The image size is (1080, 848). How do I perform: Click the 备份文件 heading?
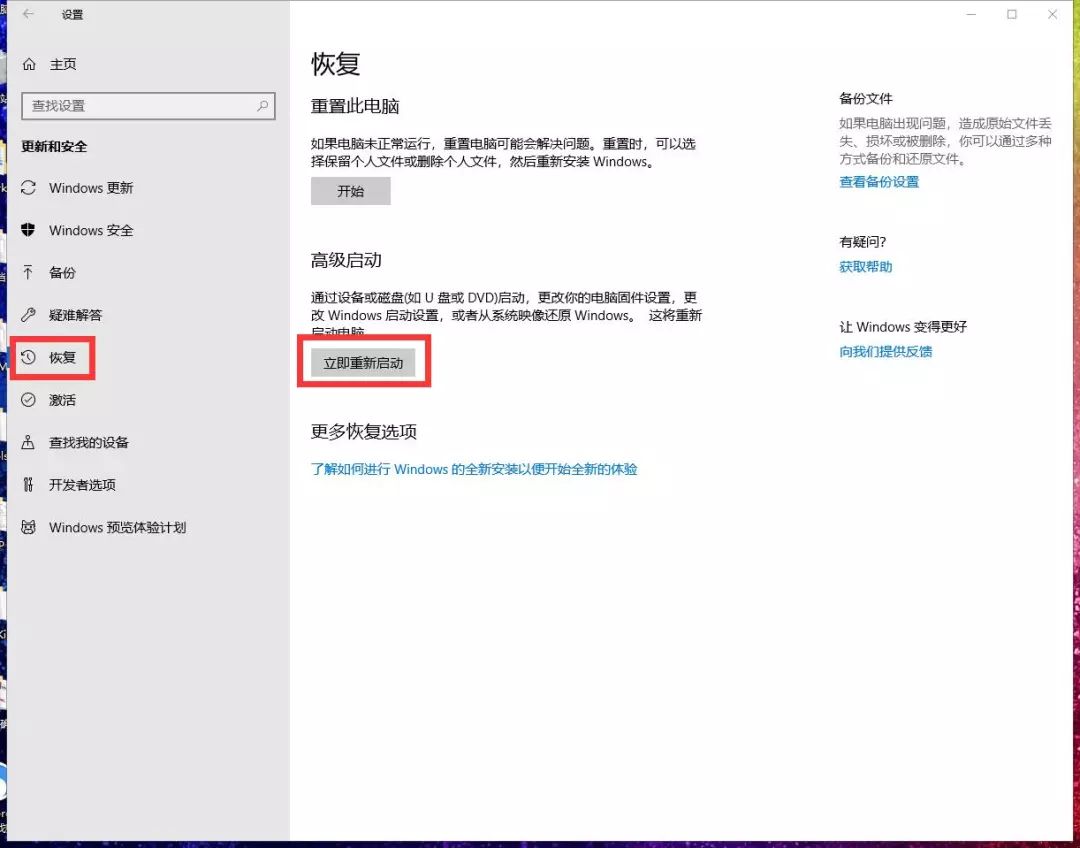(x=866, y=99)
